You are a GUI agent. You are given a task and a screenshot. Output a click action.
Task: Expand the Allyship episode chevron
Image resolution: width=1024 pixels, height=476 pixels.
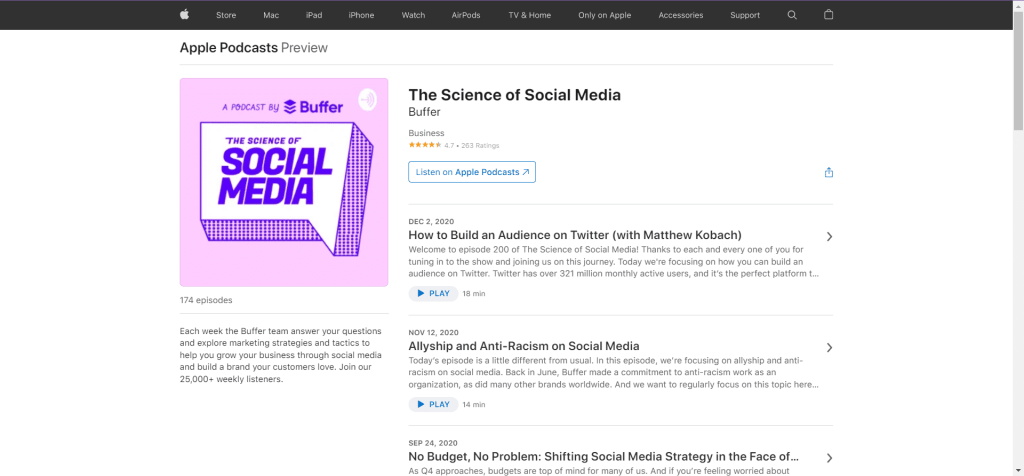tap(829, 348)
